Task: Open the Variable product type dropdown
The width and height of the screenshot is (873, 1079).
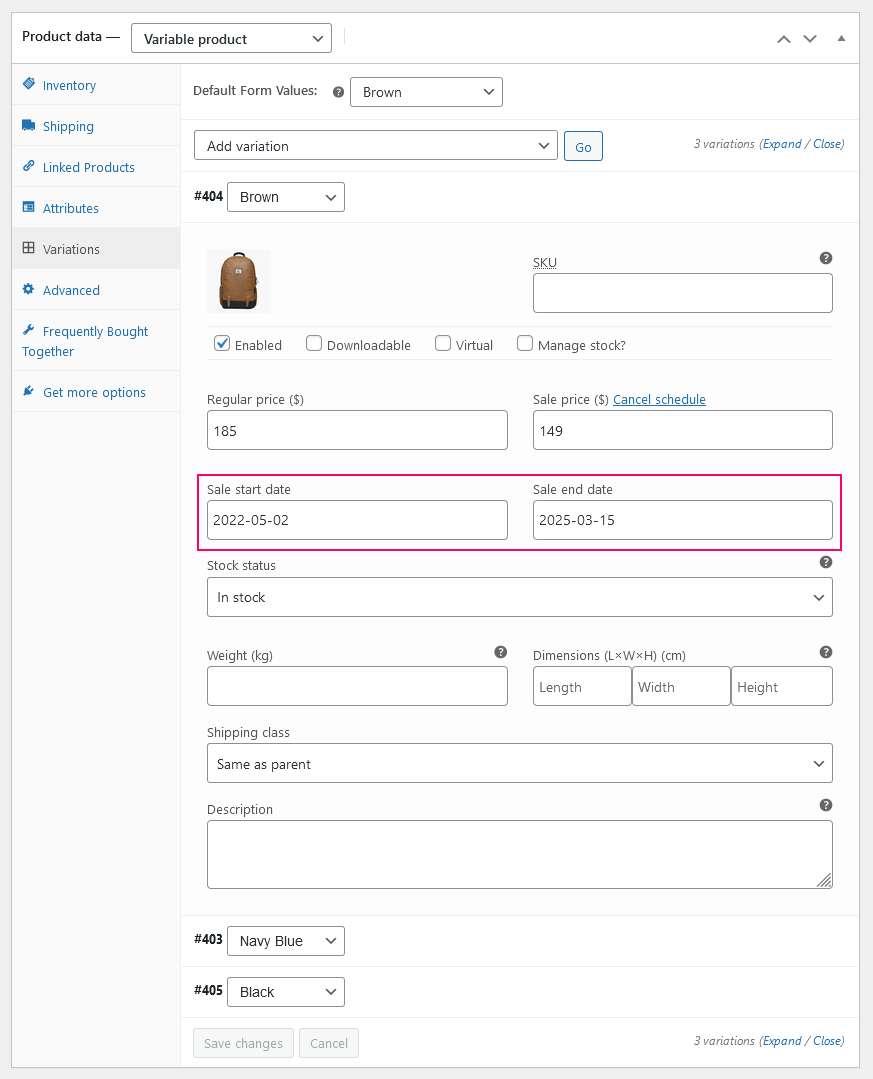Action: point(231,39)
